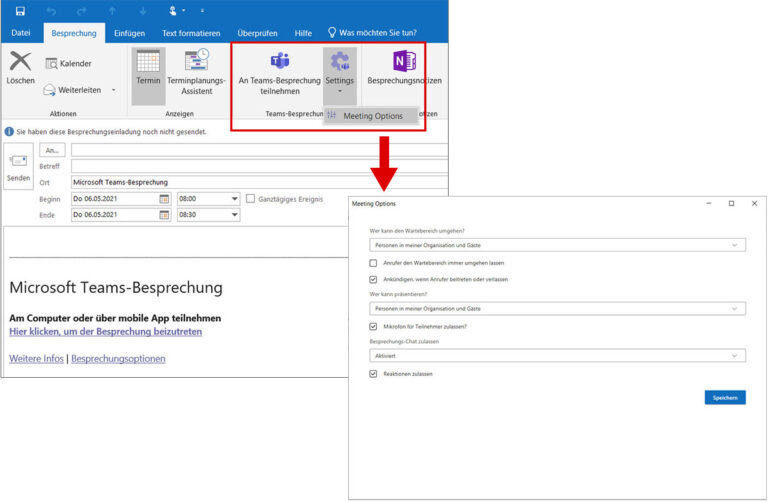Screen dimensions: 768x502
Task: Open the Ende date calendar picker
Action: coord(164,215)
